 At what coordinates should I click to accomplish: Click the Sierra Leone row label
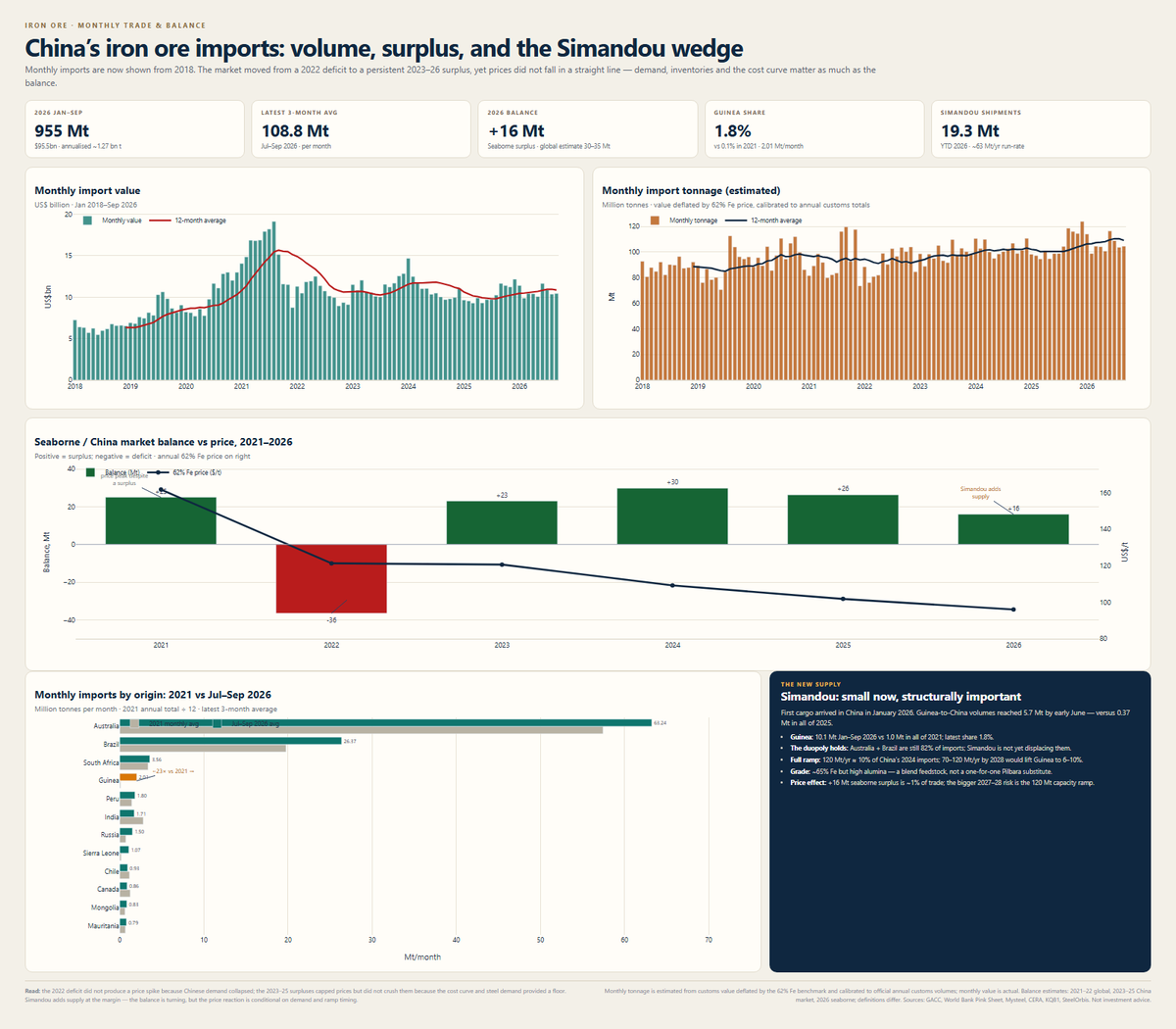101,854
